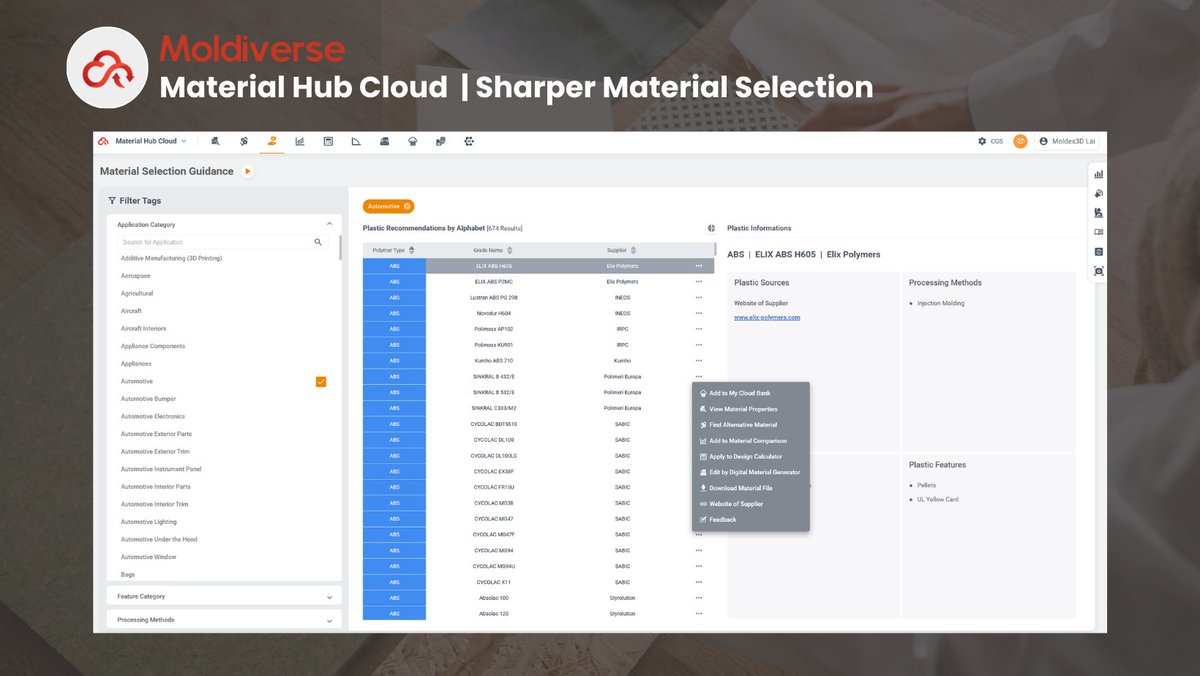1200x676 pixels.
Task: Choose Feedback in context menu
Action: [x=751, y=520]
